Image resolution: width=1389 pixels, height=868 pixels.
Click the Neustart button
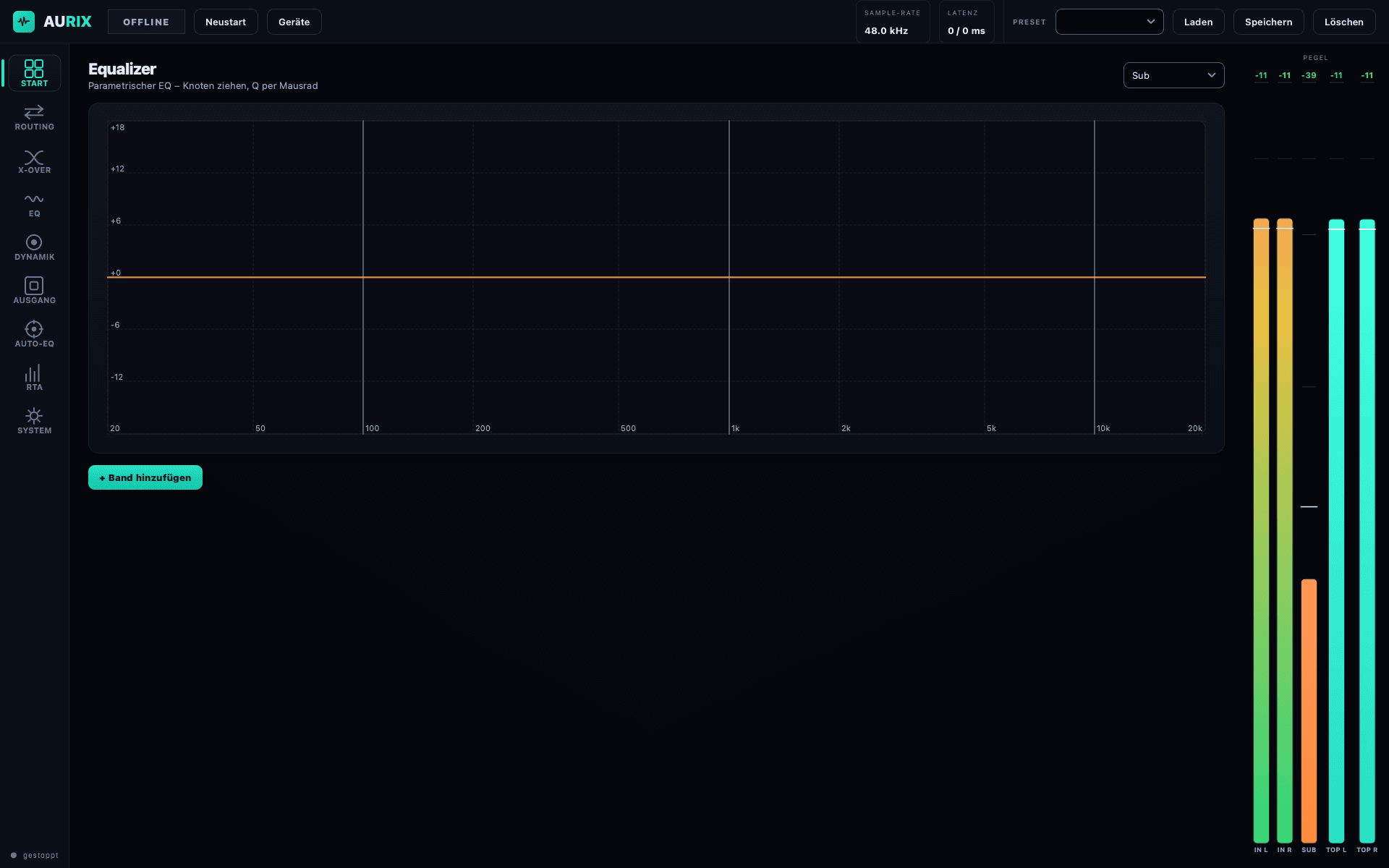pyautogui.click(x=226, y=22)
